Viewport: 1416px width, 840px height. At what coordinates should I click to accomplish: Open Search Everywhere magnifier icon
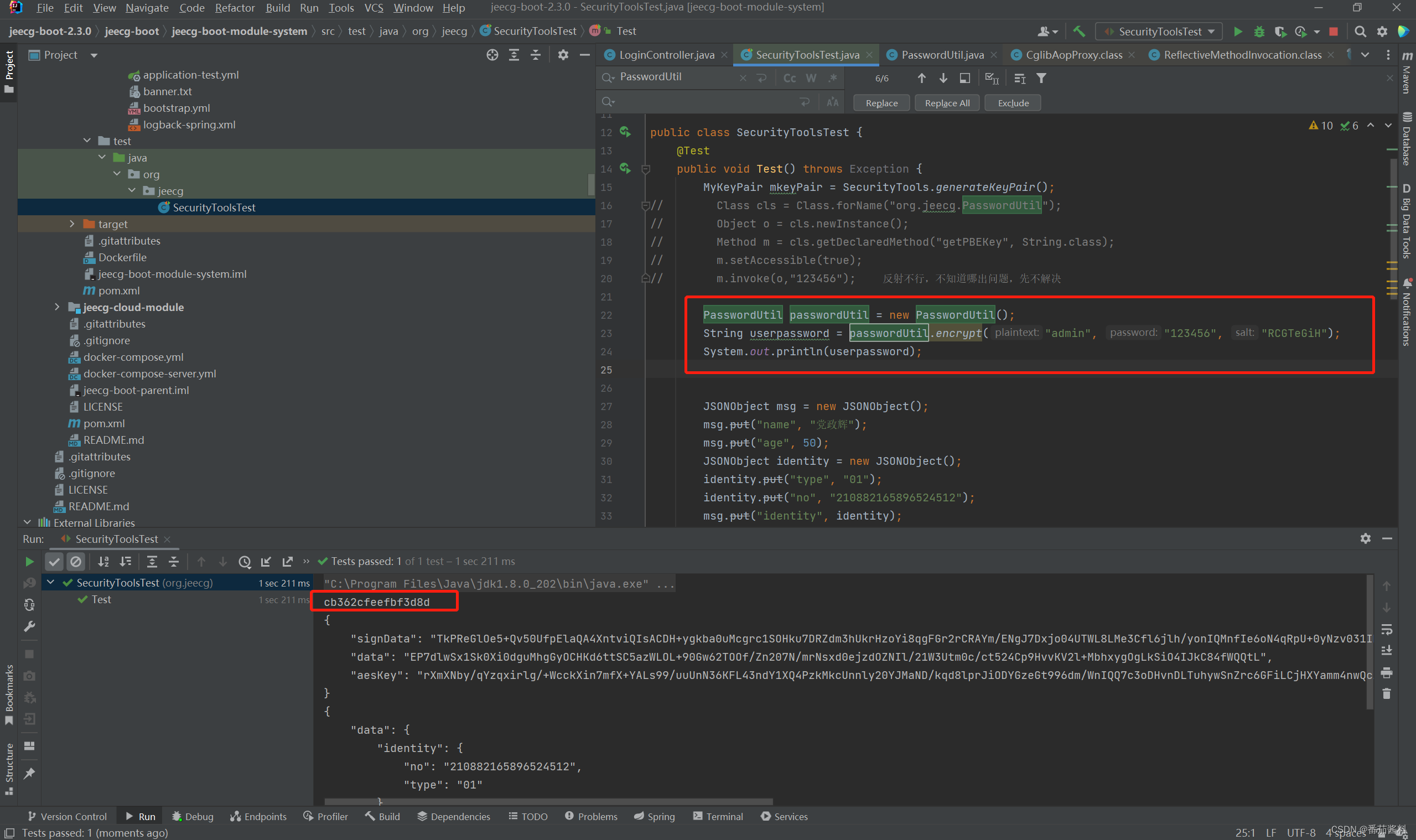[1360, 32]
